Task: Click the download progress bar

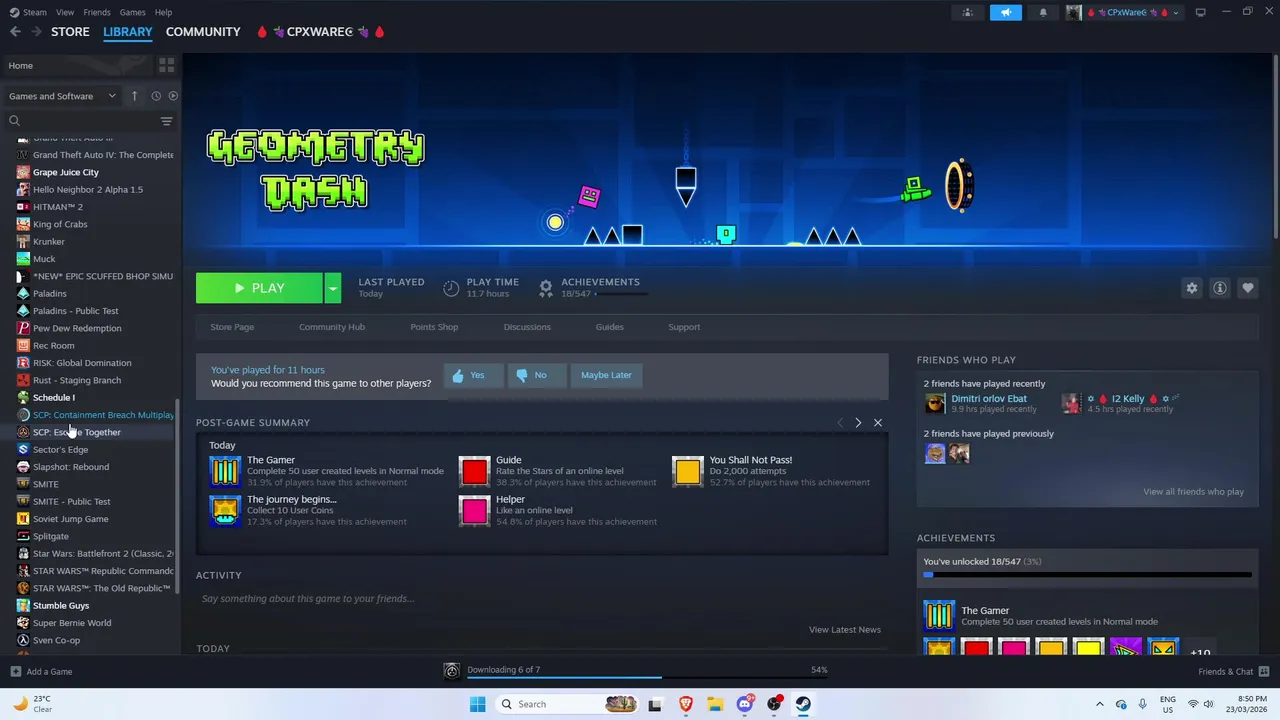Action: click(649, 677)
